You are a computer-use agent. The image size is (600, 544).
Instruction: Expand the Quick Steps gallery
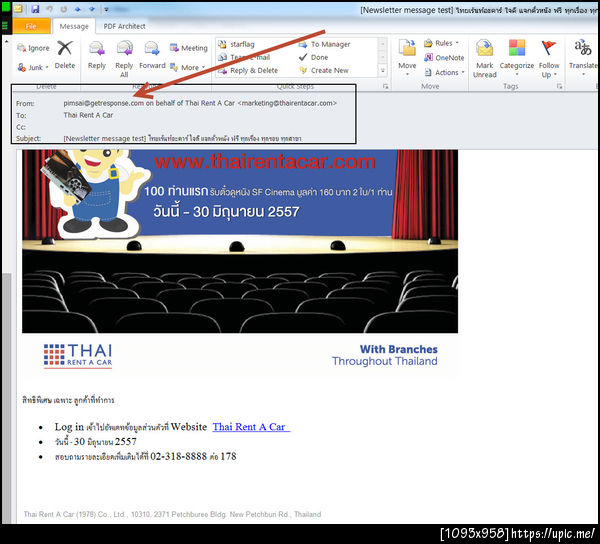pyautogui.click(x=382, y=70)
